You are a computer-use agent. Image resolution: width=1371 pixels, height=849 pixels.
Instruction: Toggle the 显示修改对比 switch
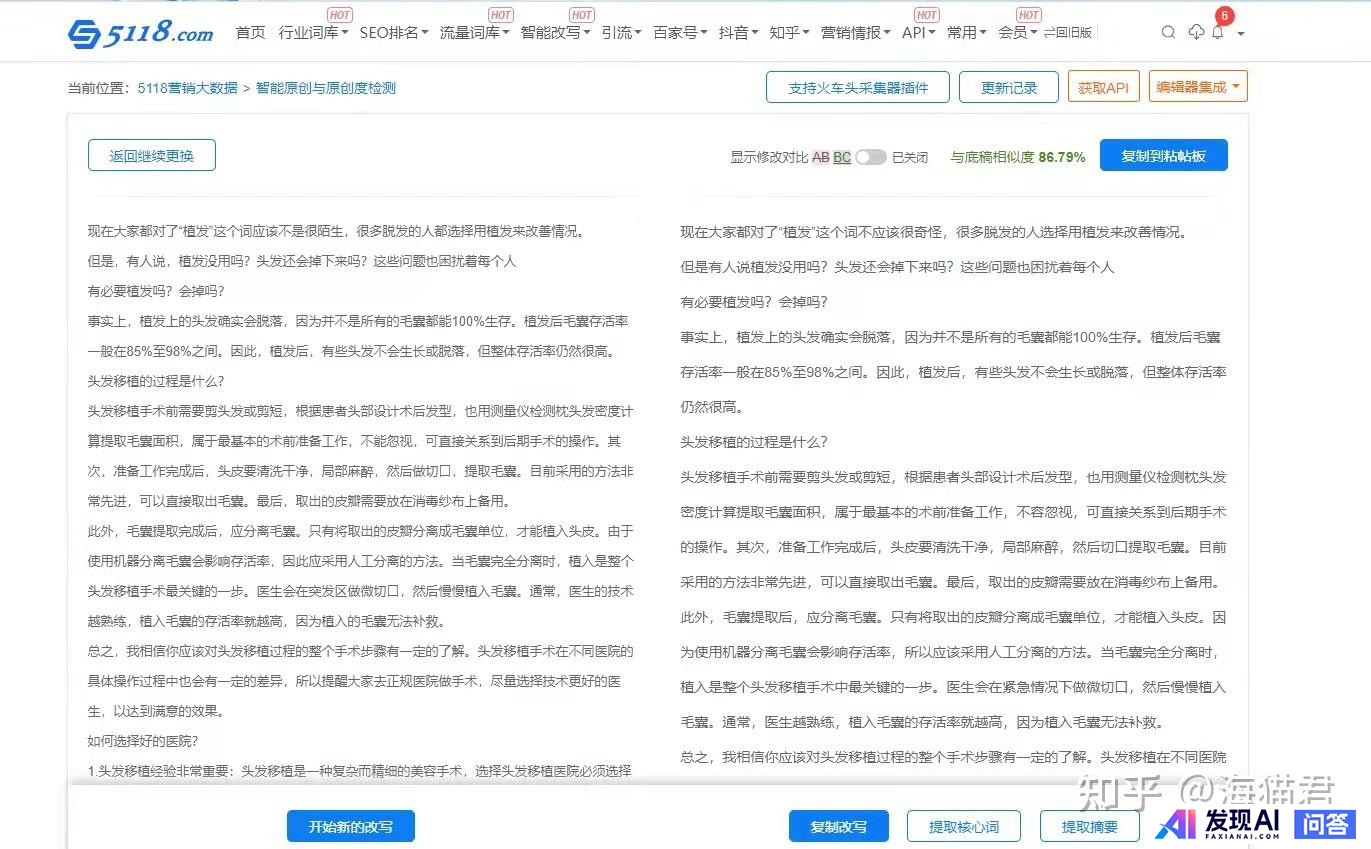tap(870, 157)
